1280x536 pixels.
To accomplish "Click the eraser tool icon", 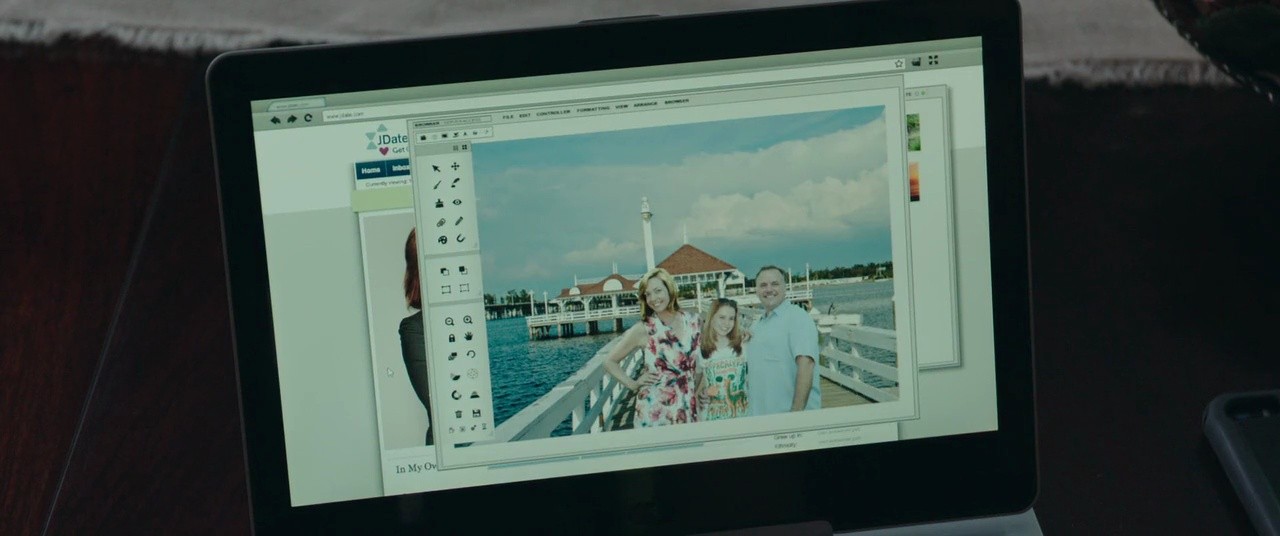I will (453, 356).
